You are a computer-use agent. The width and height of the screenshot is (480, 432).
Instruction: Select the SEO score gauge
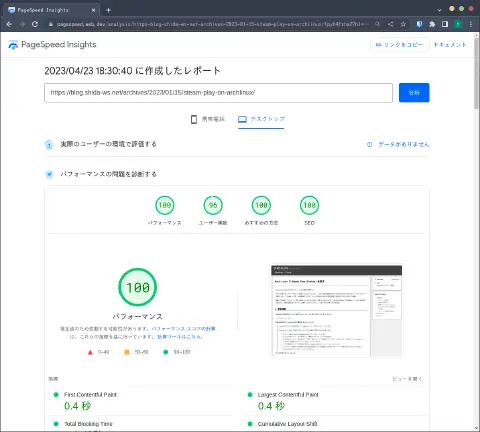309,205
